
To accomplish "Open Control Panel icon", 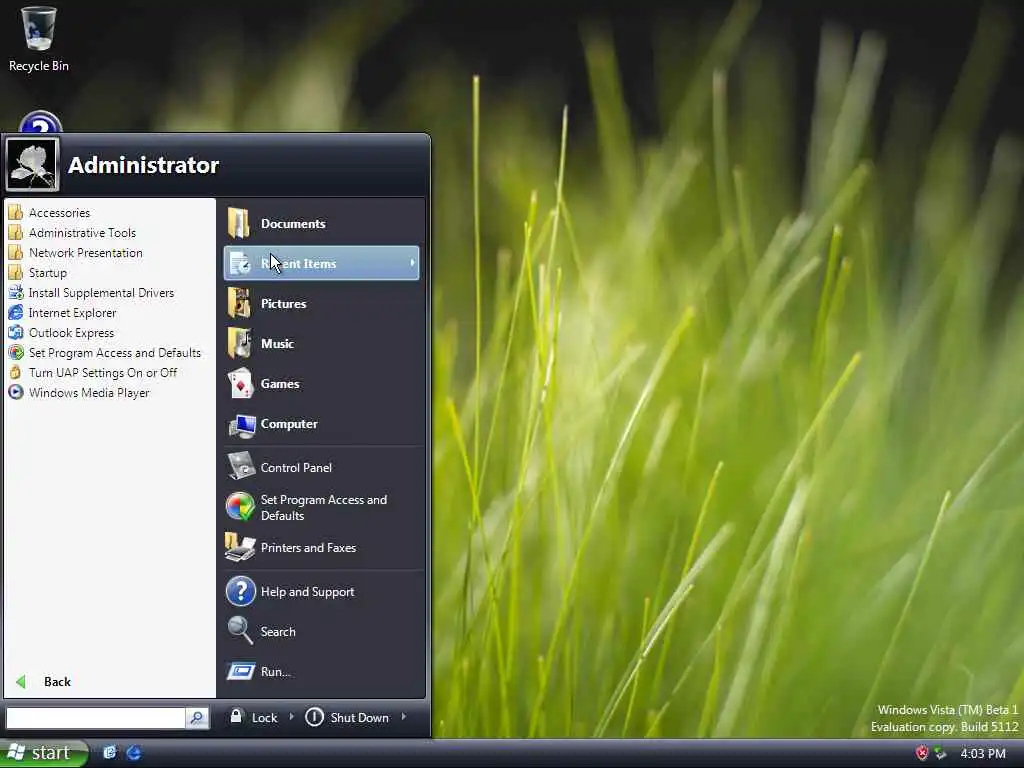I will tap(241, 466).
